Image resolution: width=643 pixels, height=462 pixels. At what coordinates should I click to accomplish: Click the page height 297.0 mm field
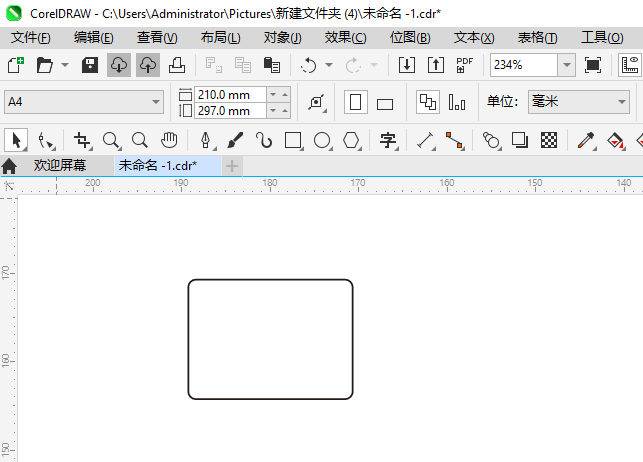[x=230, y=111]
